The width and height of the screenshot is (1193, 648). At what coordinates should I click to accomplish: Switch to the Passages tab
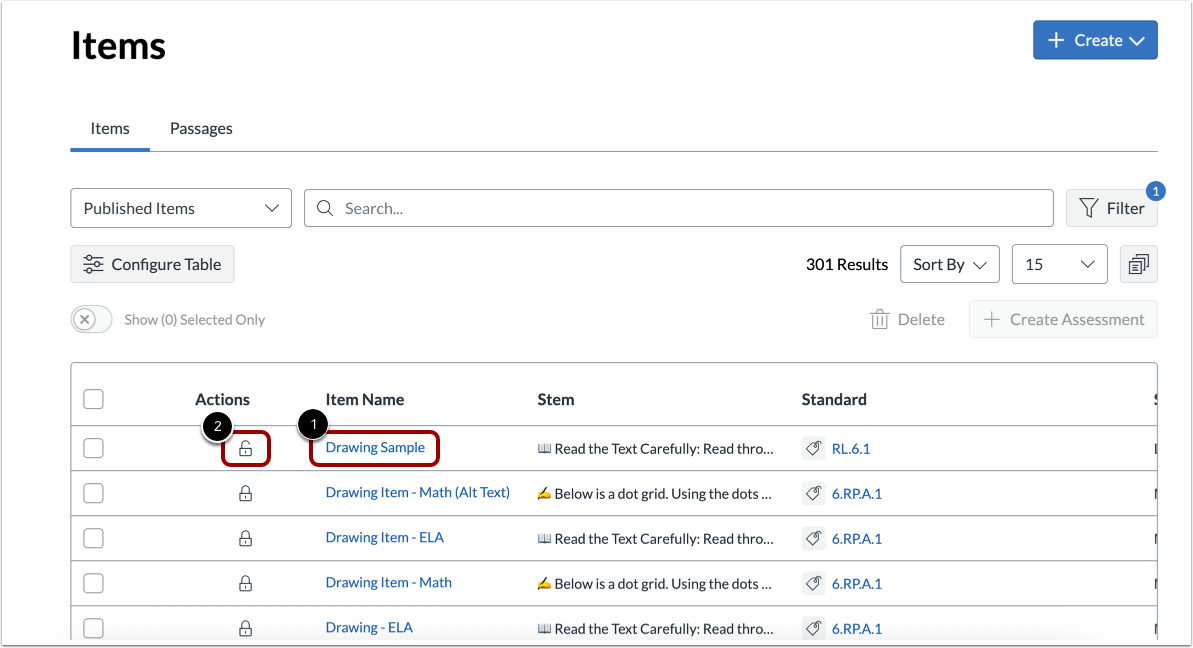201,129
